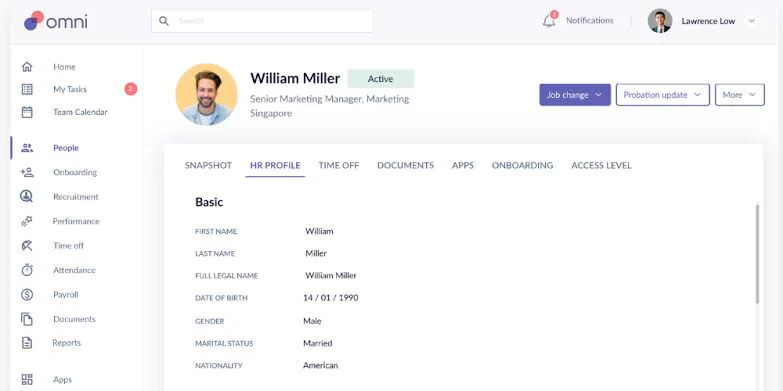Click William Miller's profile photo
783x391 pixels.
[206, 94]
